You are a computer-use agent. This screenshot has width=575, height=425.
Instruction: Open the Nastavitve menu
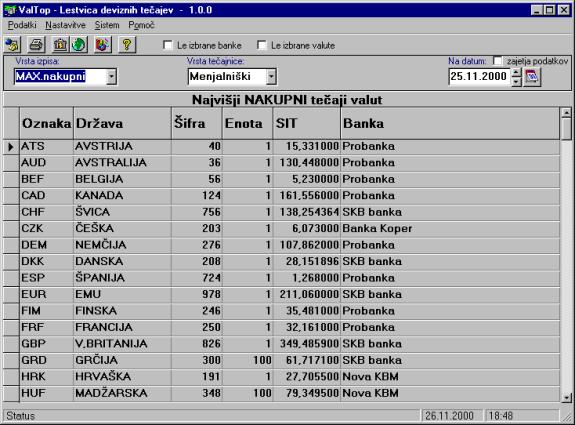click(x=65, y=25)
